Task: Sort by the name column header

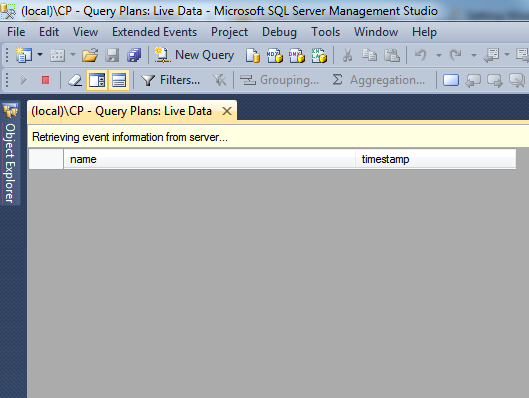Action: pyautogui.click(x=209, y=159)
